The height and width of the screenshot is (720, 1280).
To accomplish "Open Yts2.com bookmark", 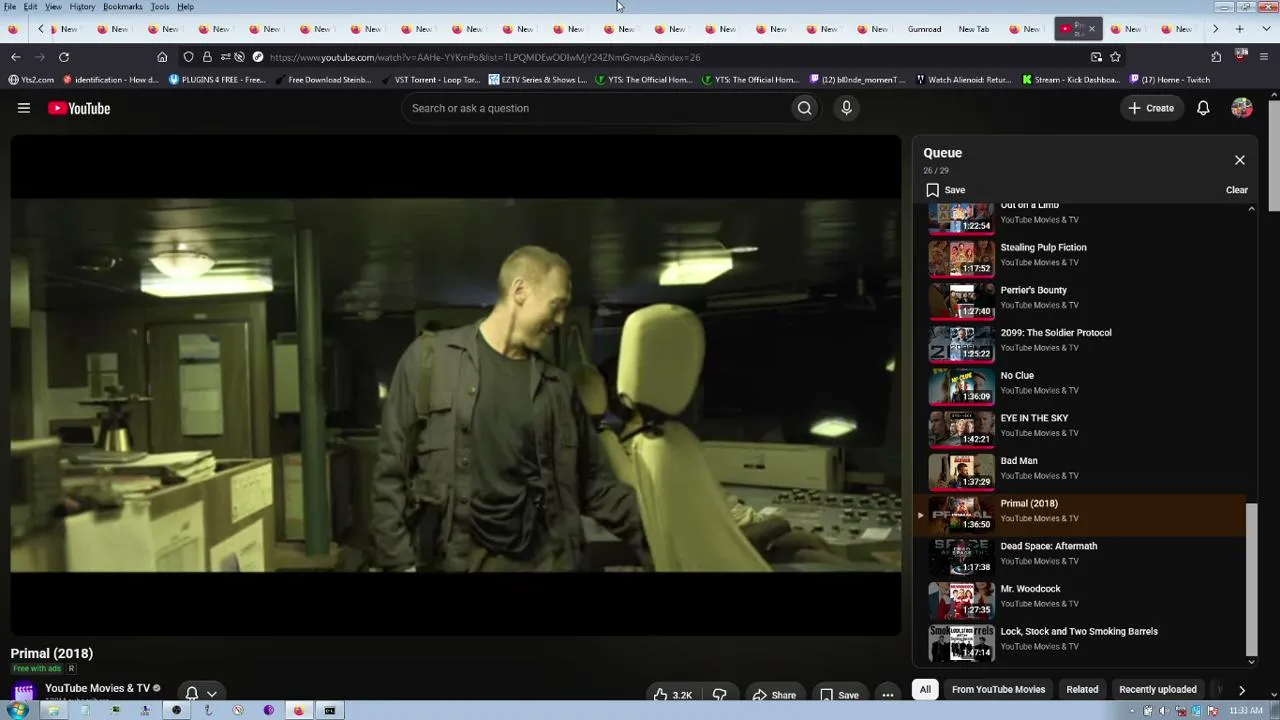I will click(x=31, y=80).
